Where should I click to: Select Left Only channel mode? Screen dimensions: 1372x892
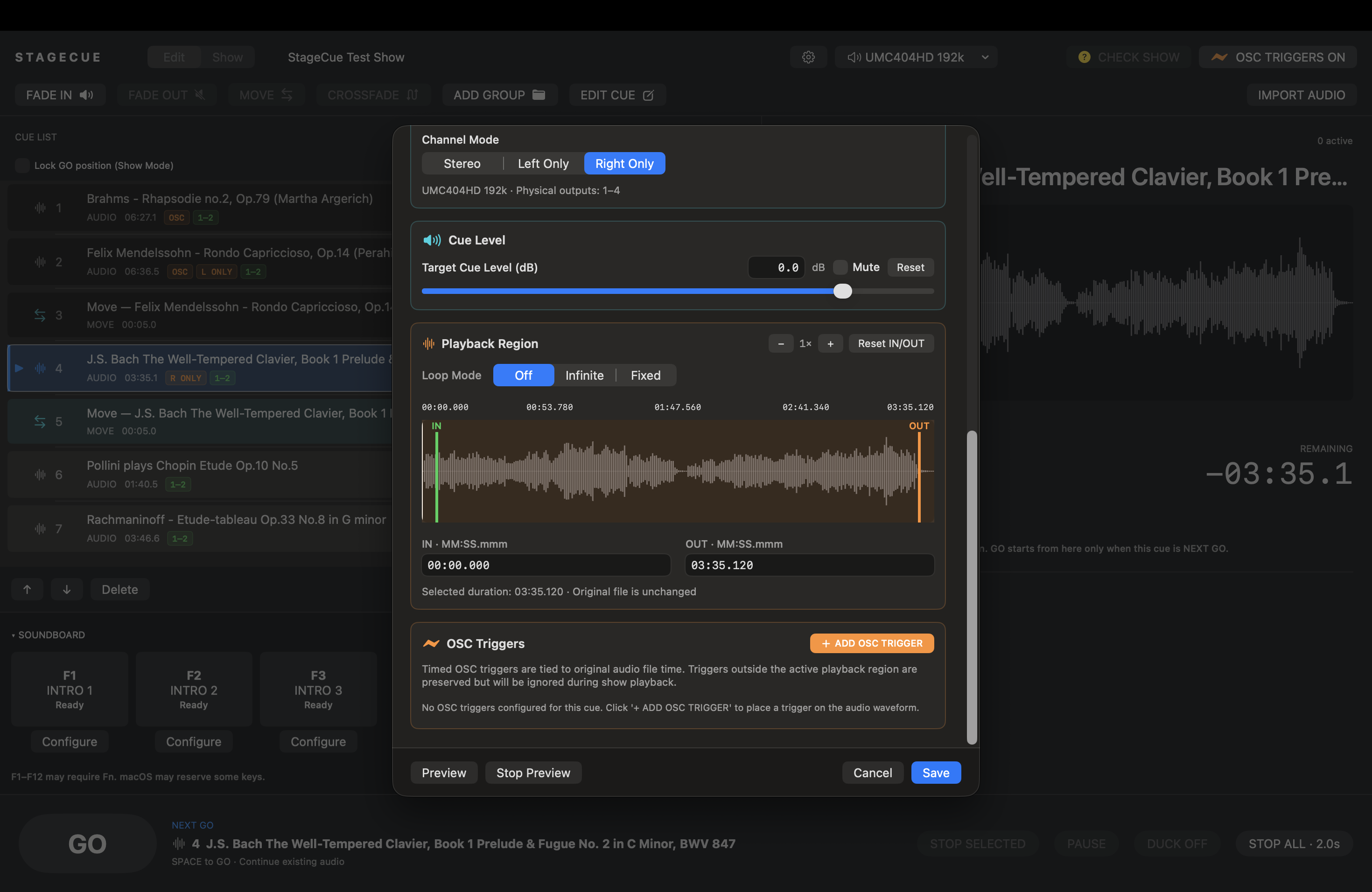543,164
